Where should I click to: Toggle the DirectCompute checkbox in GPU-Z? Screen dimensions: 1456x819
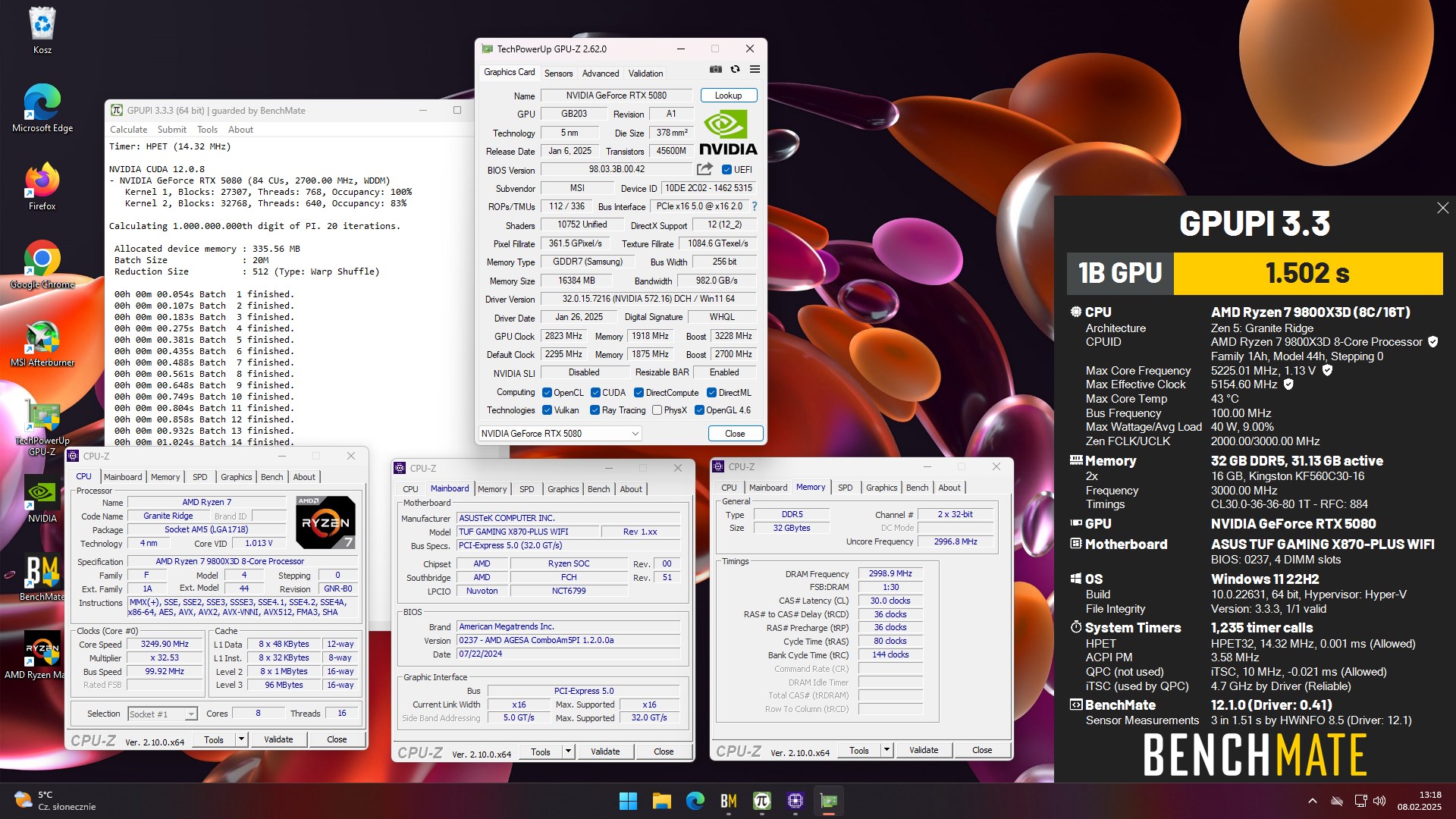point(639,393)
